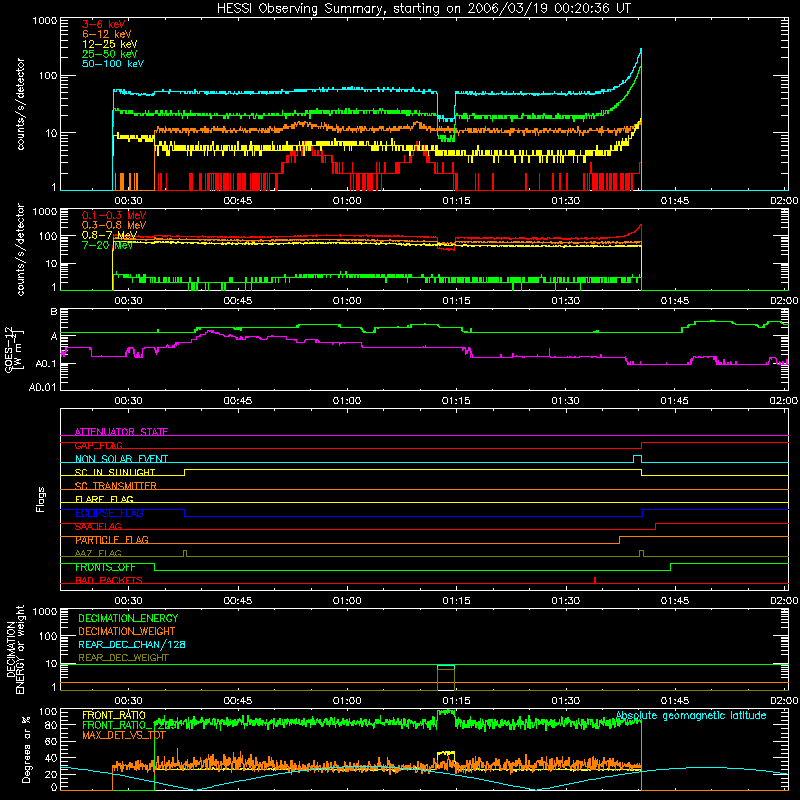The height and width of the screenshot is (800, 800).
Task: Select the red 3-6 keV legend label
Action: point(104,24)
